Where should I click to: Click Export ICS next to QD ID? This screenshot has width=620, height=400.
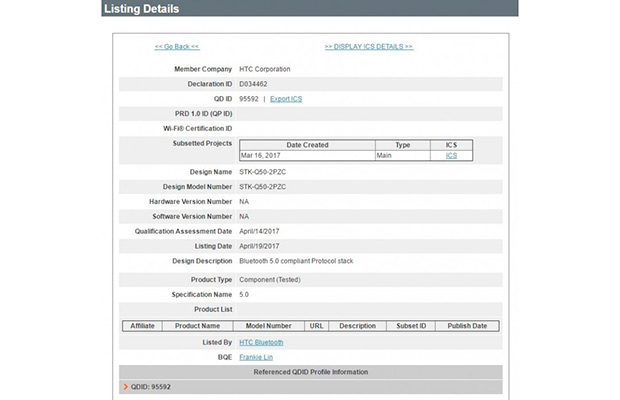[286, 99]
